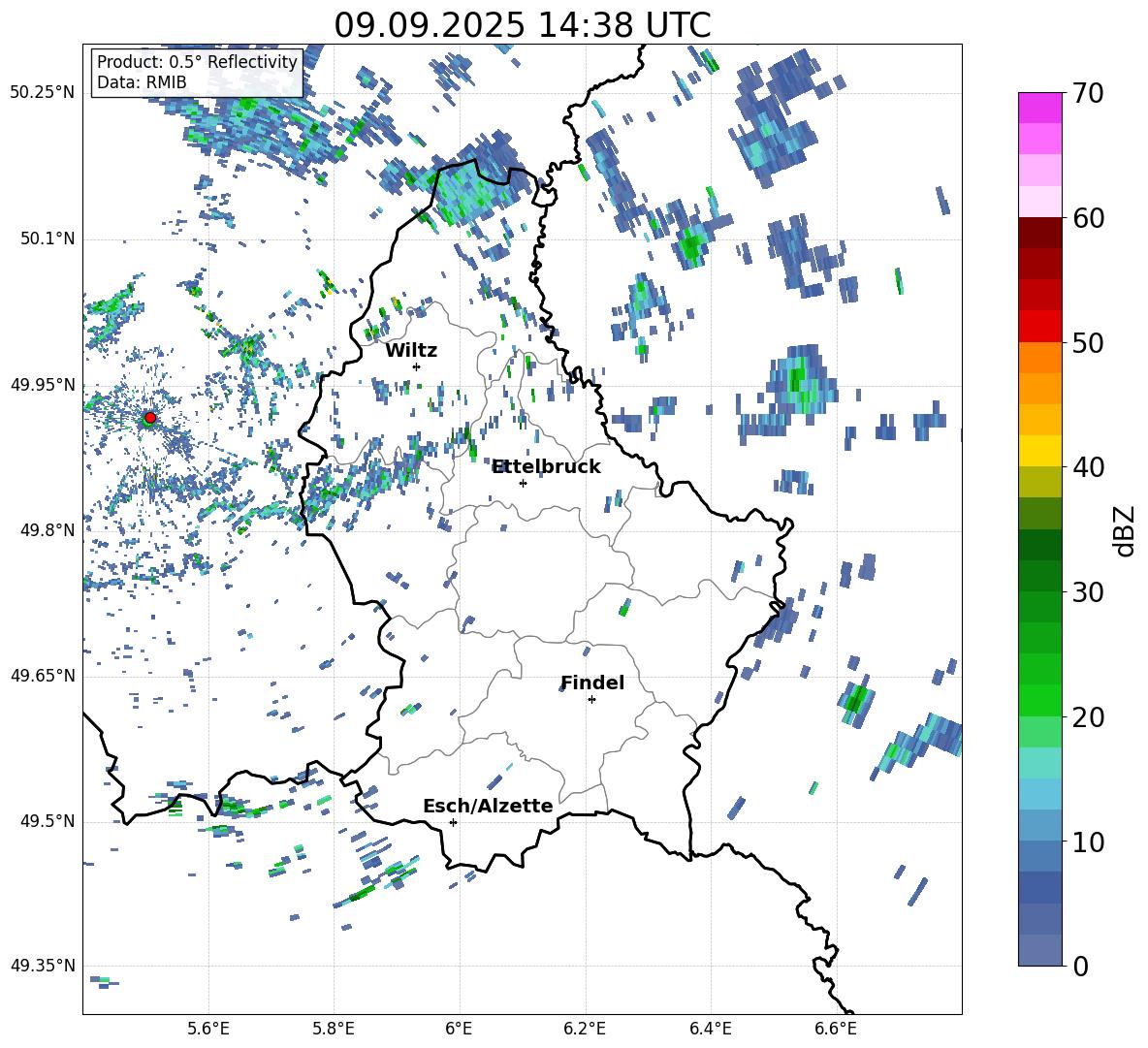Viewport: 1148px width, 1048px height.
Task: Click the colorbar value 40
Action: pos(1089,467)
